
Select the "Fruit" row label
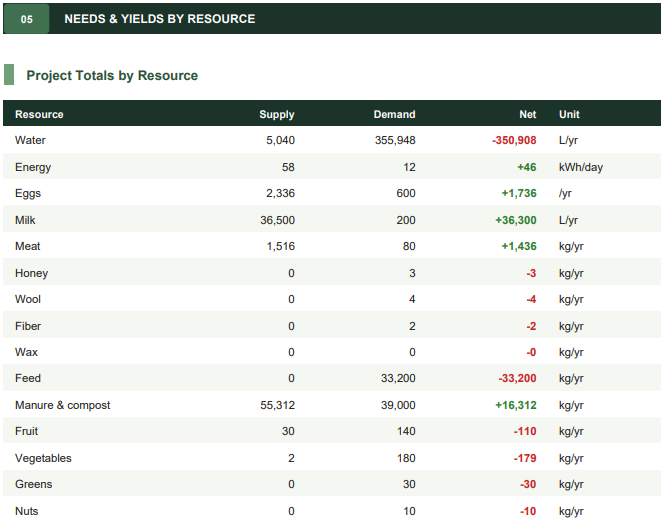click(27, 431)
